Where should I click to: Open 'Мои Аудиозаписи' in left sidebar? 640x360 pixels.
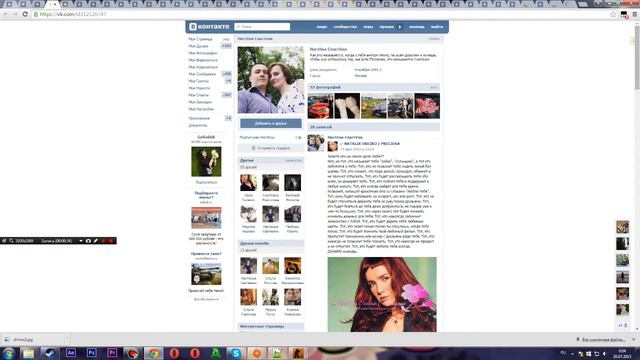tap(203, 67)
